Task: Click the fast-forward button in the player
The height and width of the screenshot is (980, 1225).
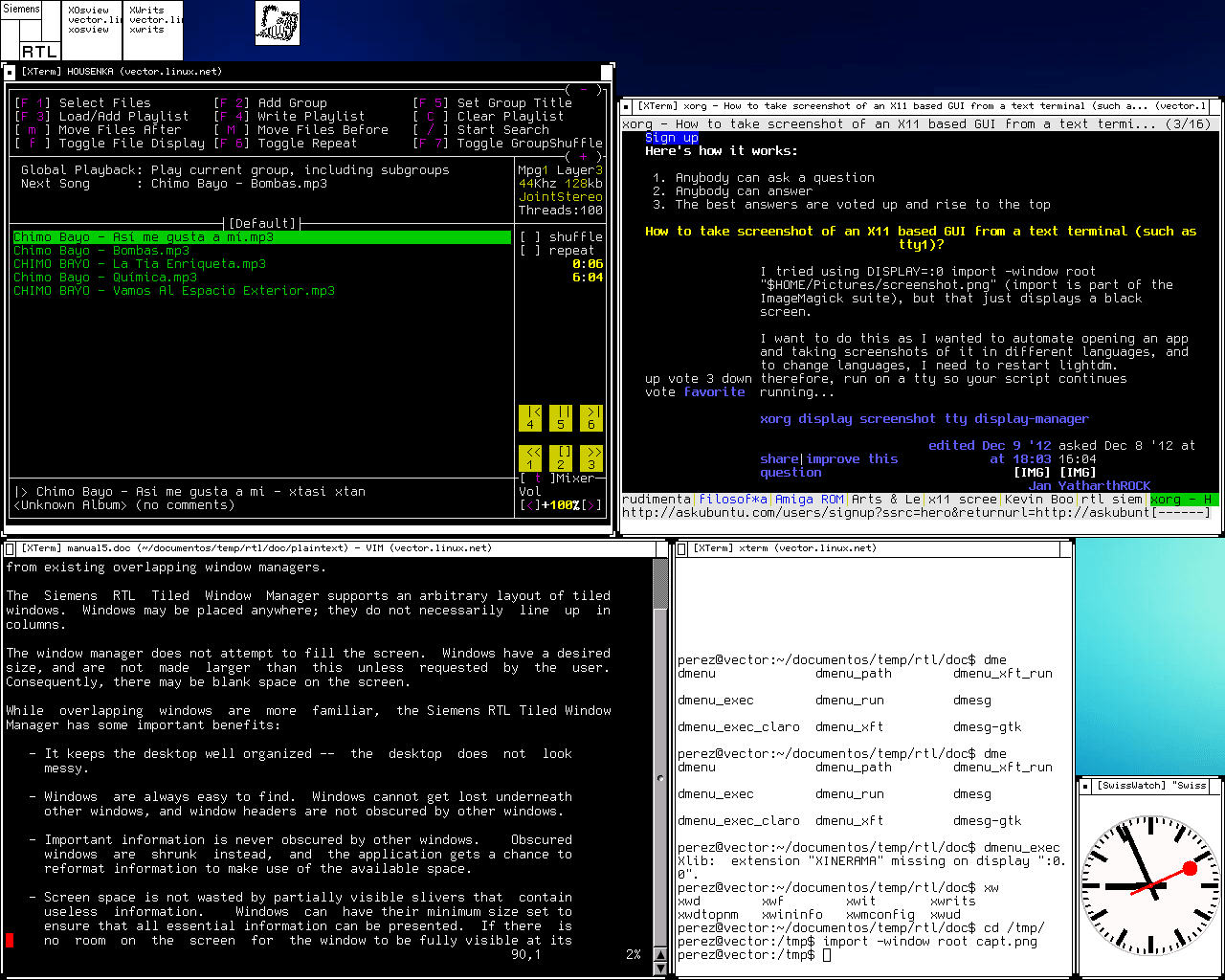Action: [x=591, y=457]
